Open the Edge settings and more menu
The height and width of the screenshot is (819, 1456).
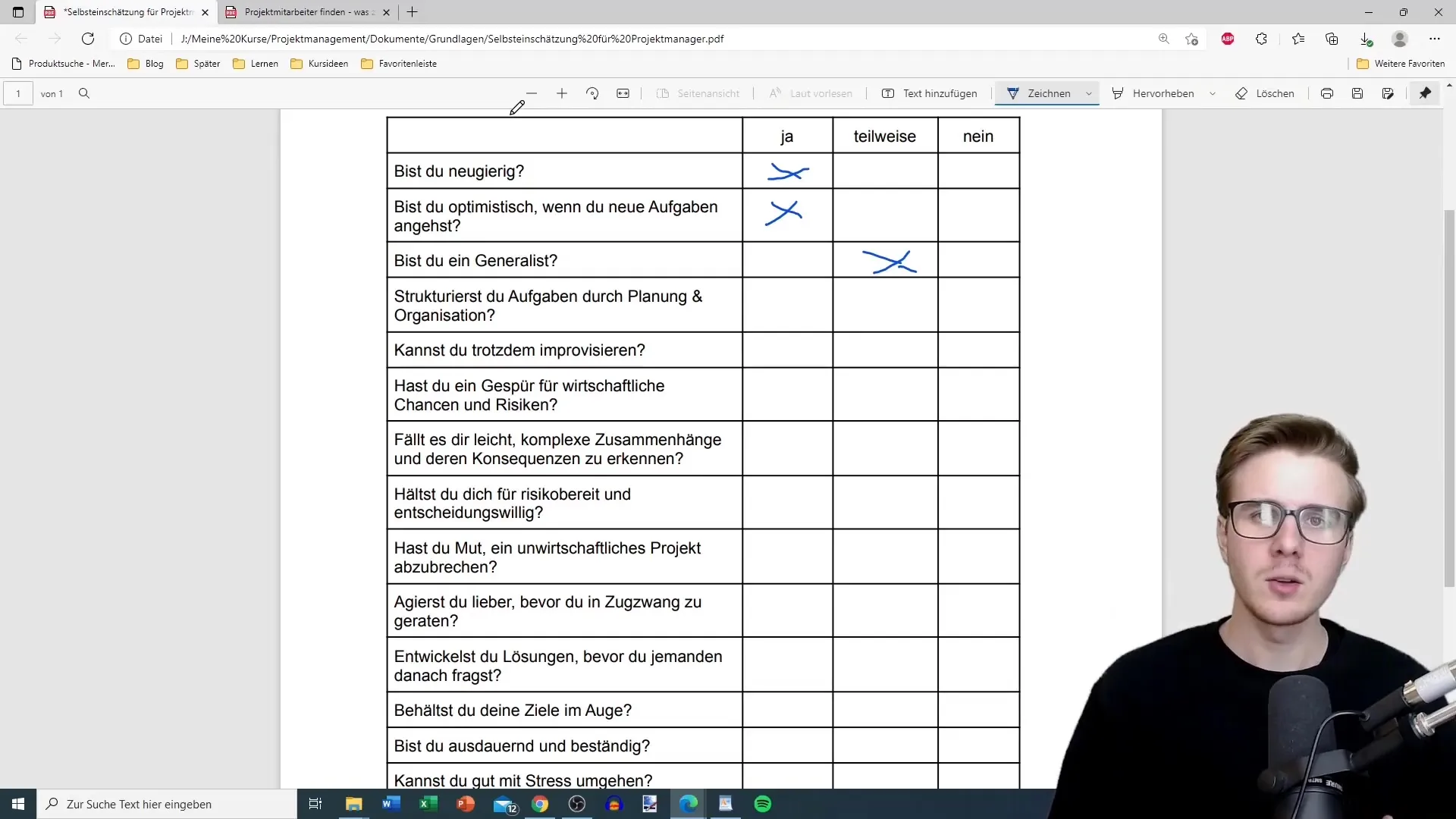point(1435,39)
